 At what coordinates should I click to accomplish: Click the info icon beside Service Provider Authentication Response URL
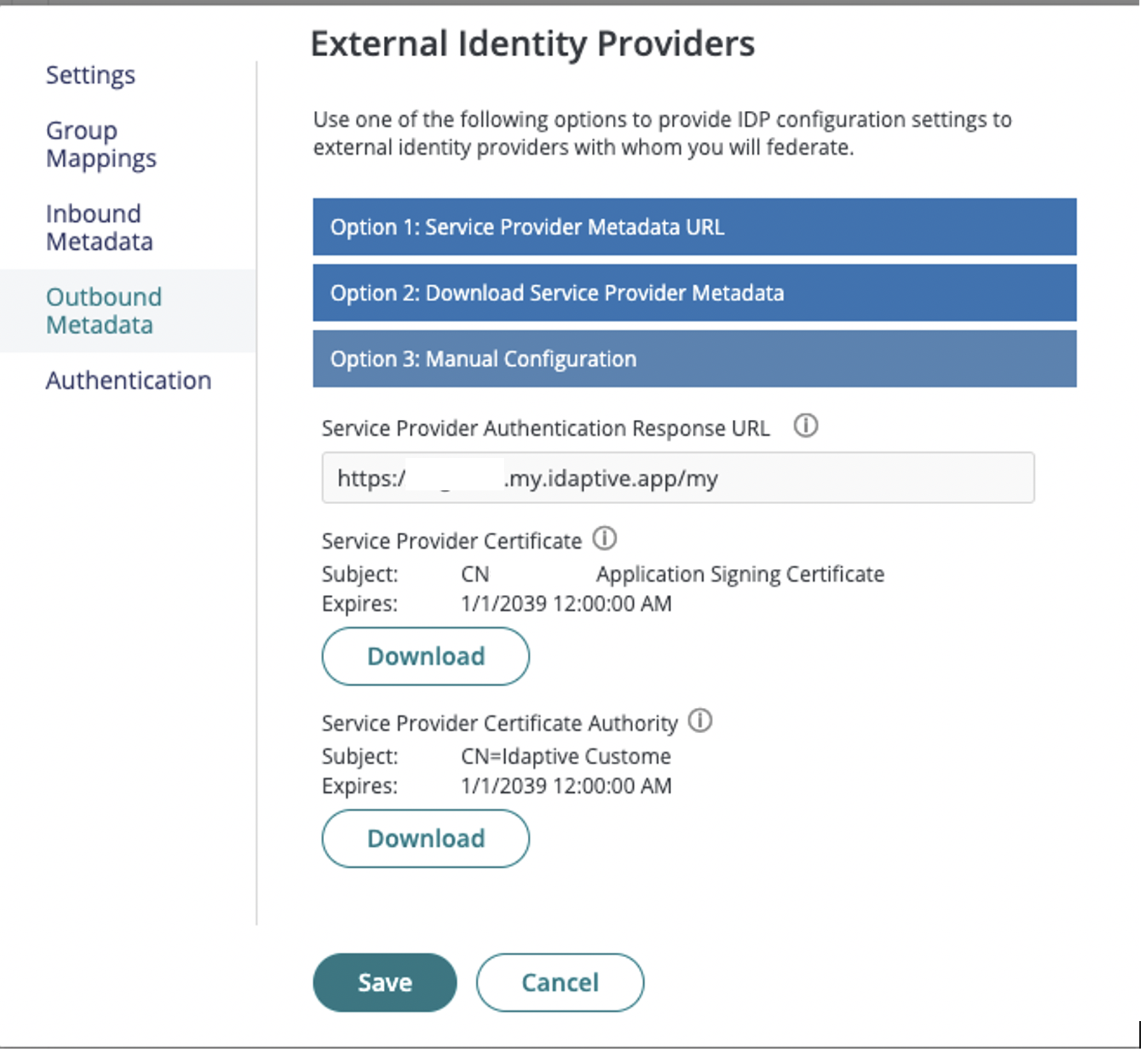tap(807, 426)
